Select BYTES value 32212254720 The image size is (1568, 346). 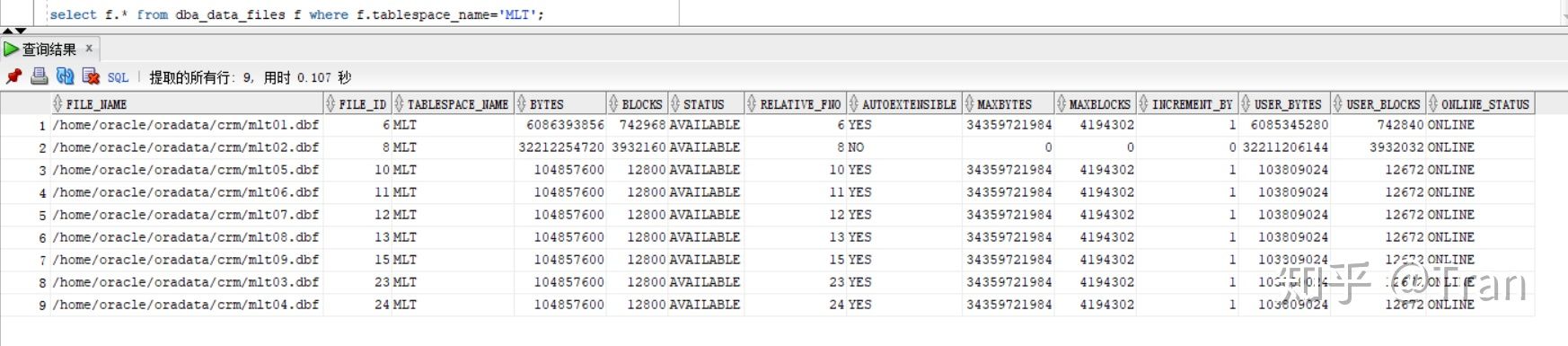[560, 147]
